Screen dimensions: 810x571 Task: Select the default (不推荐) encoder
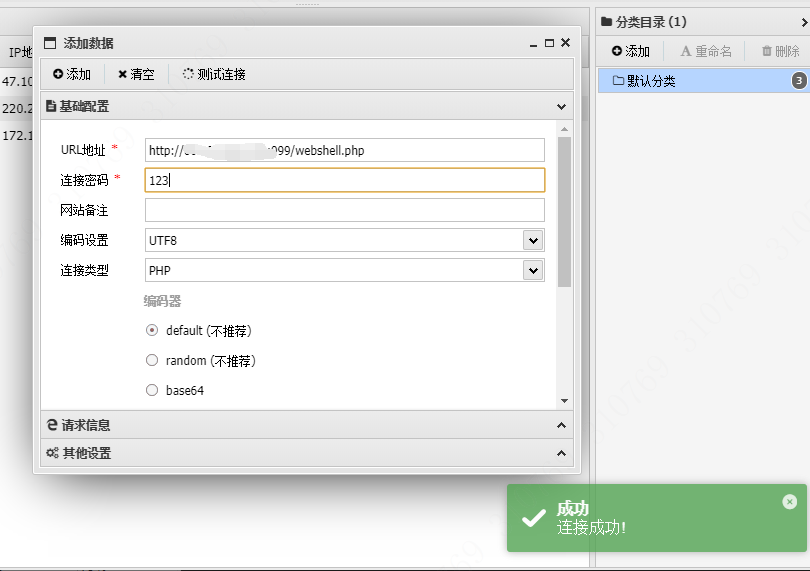pos(152,330)
